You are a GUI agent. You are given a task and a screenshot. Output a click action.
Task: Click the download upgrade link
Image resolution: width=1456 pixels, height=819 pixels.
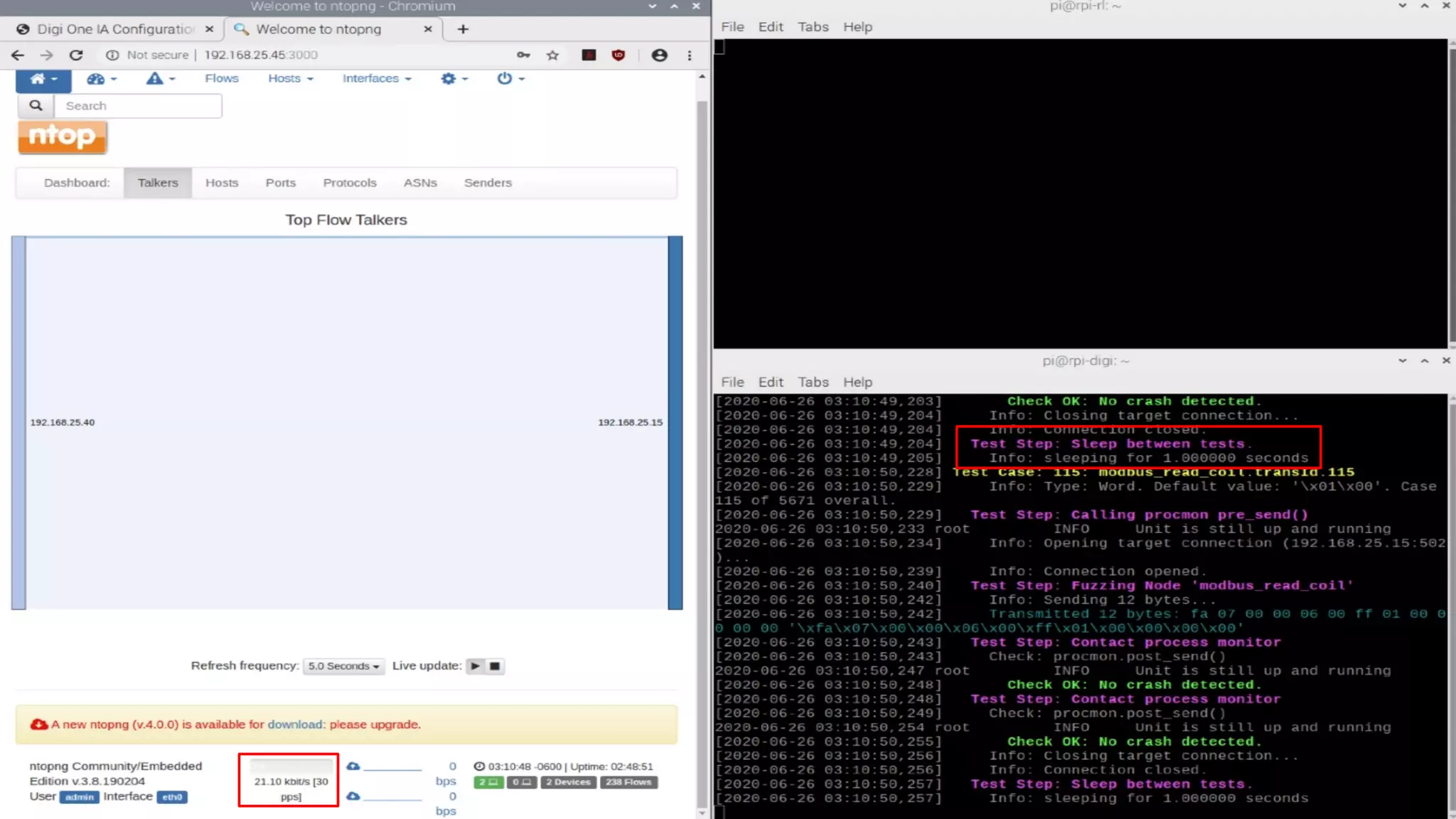[x=294, y=724]
